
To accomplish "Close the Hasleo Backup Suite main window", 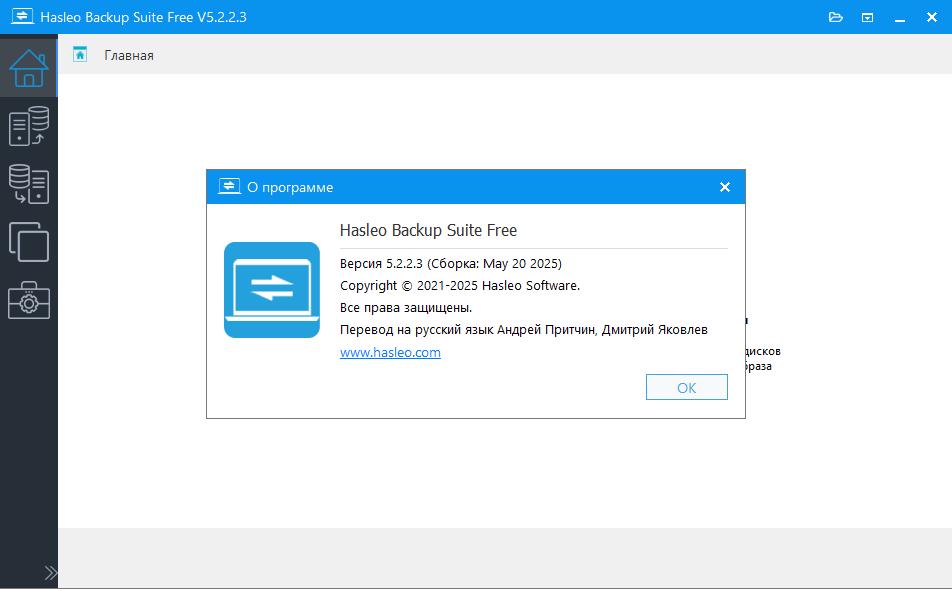I will click(932, 17).
